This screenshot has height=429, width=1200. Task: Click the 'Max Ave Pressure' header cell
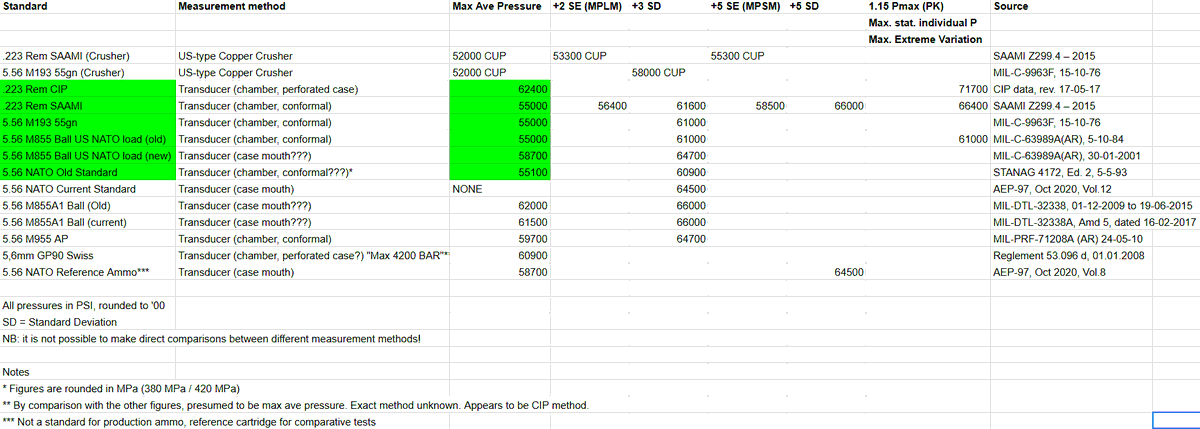tap(499, 6)
